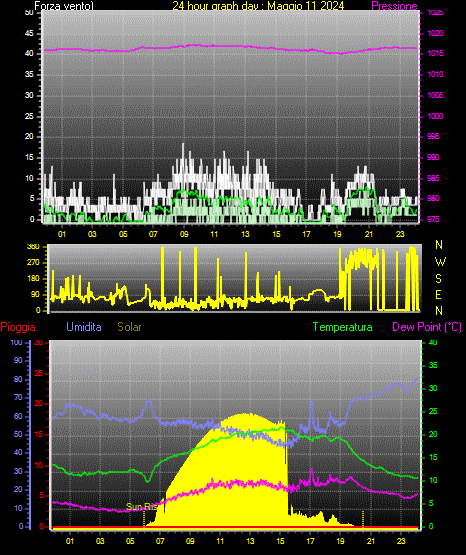466x555 pixels.
Task: Click the green temperature axis value 25
Action: (x=433, y=411)
